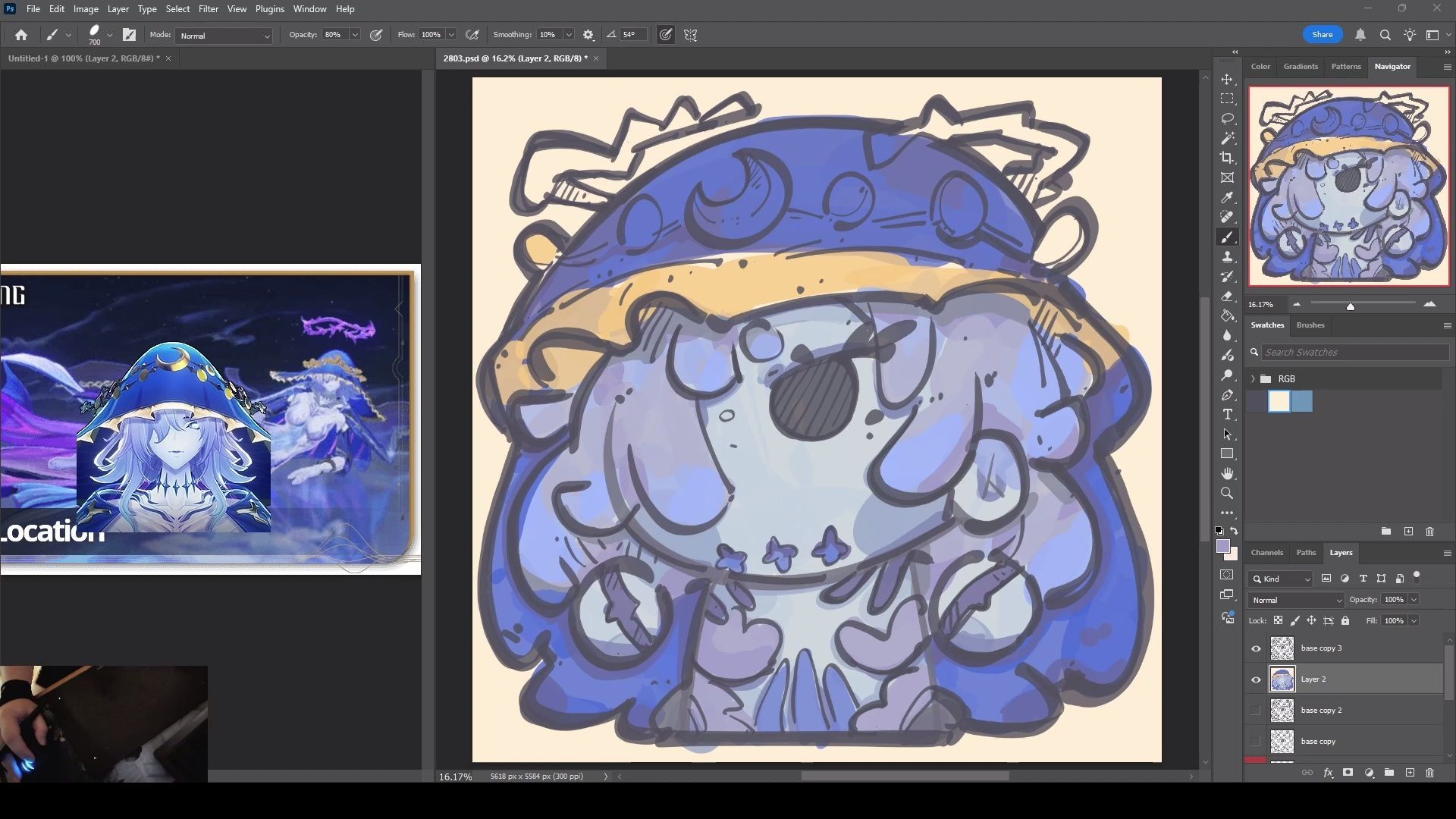Viewport: 1456px width, 819px height.
Task: Open the layer fx styles menu
Action: (x=1328, y=773)
